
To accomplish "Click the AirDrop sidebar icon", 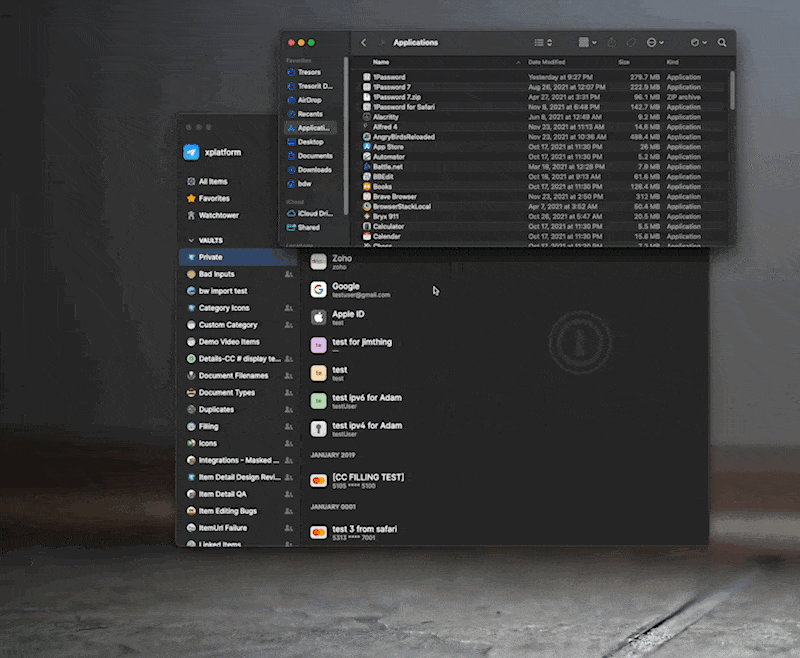I will click(291, 100).
